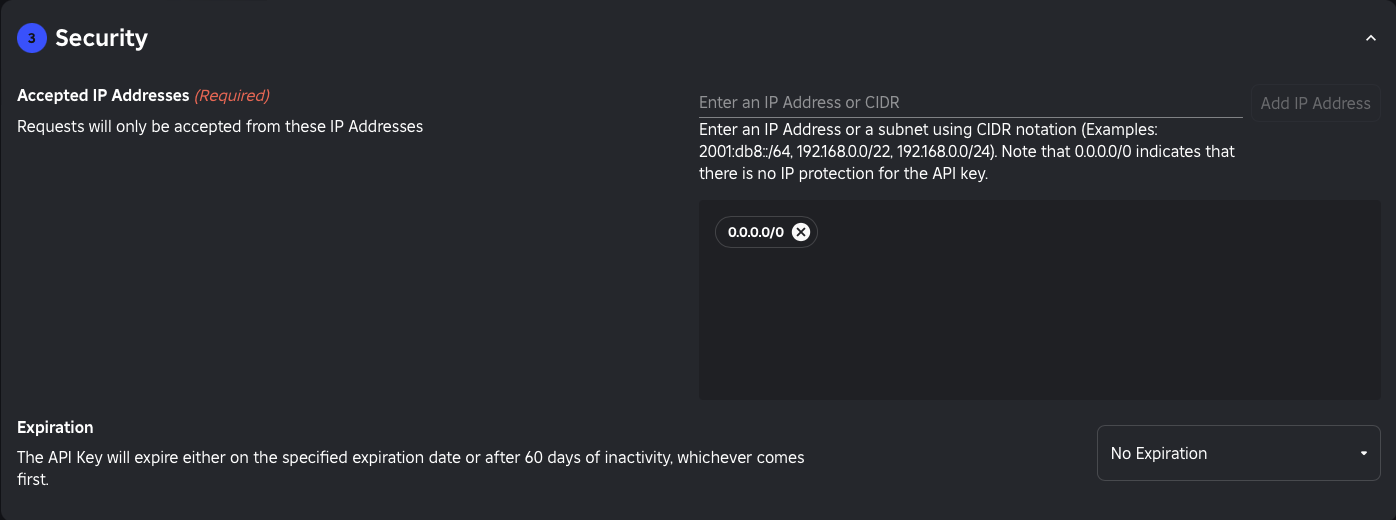
Task: Remove the 0.0.0.0/0 IP address chip
Action: 801,232
